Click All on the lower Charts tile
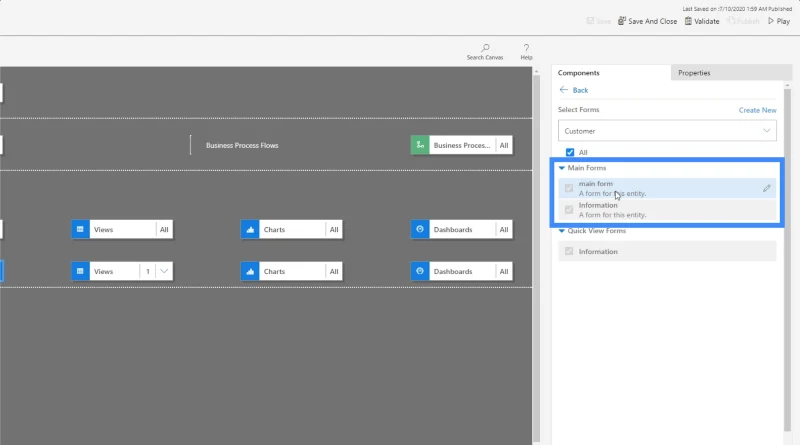This screenshot has height=445, width=800. click(334, 271)
